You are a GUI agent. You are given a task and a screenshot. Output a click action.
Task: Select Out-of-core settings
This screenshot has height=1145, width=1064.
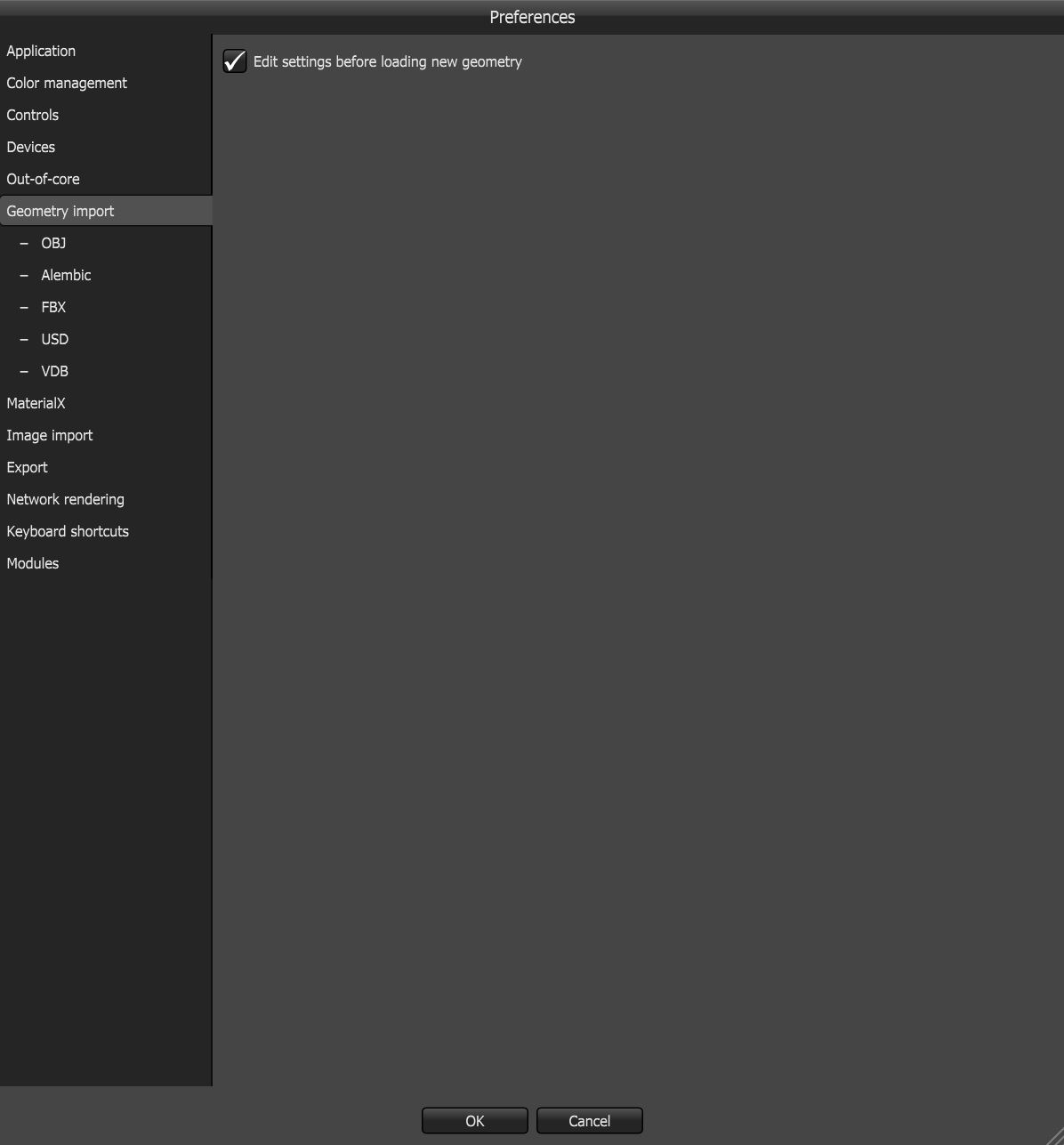[105, 179]
